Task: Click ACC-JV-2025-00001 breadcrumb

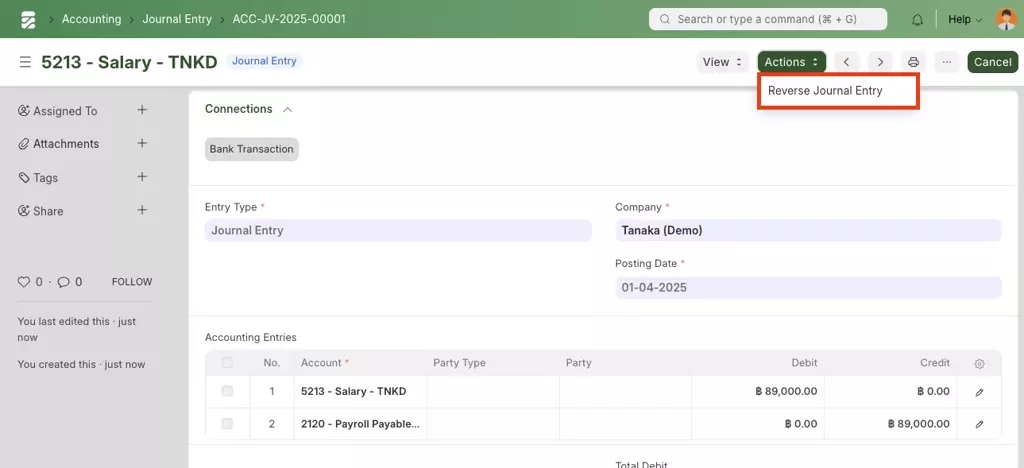Action: click(289, 19)
